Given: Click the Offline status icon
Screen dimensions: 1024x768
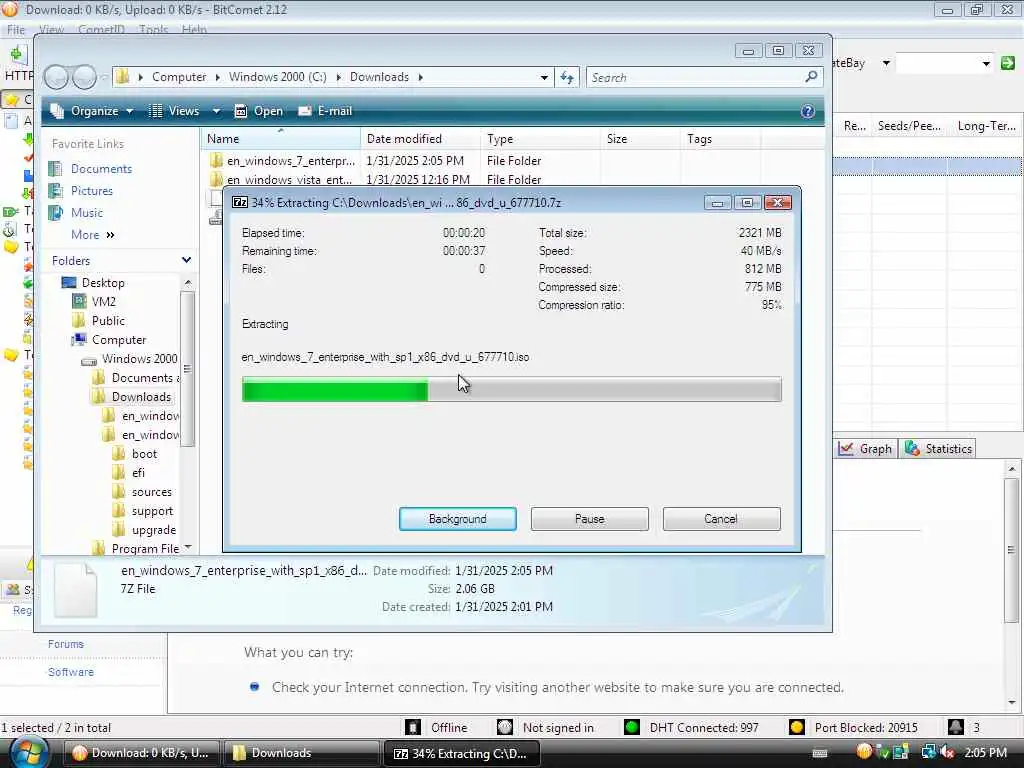Looking at the screenshot, I should point(413,728).
